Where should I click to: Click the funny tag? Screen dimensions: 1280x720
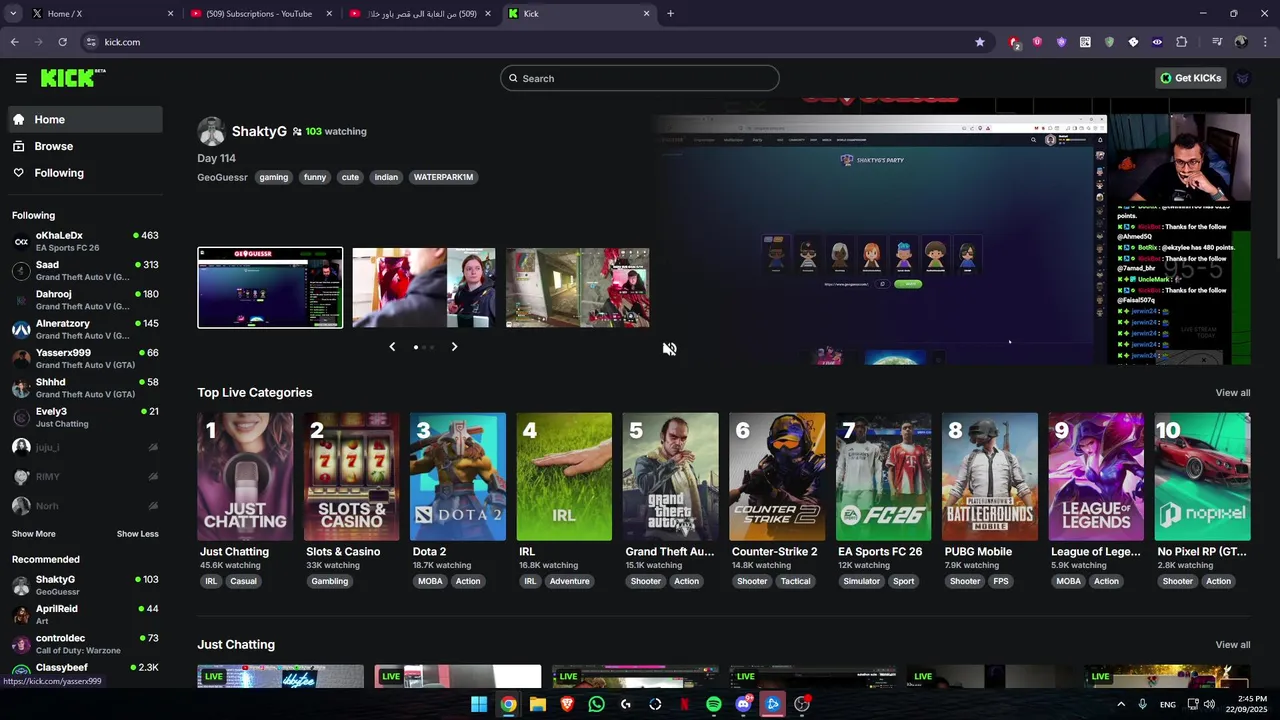315,177
